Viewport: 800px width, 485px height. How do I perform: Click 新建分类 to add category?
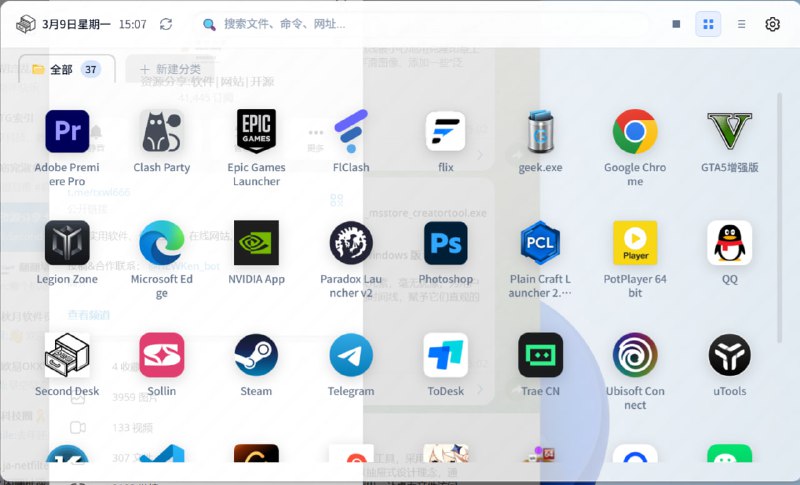pos(170,69)
